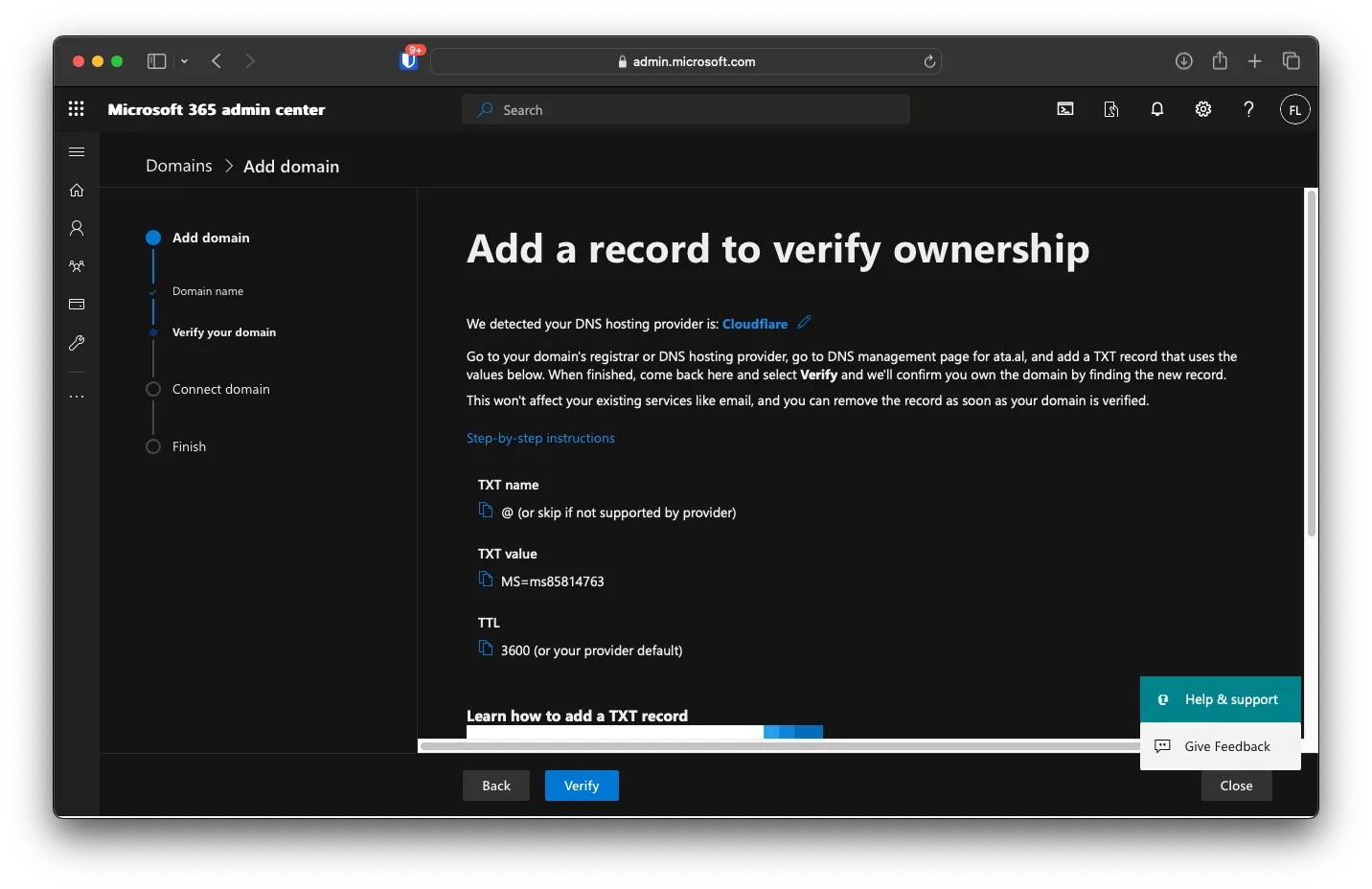
Task: Open the app launcher waffle icon
Action: [77, 109]
